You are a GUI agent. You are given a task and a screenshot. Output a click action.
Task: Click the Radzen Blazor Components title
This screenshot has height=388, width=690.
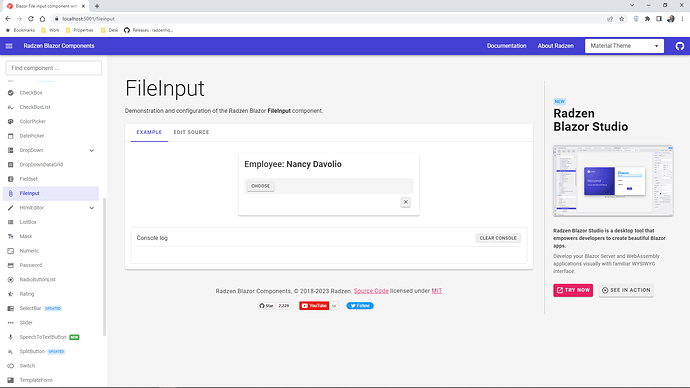[x=59, y=46]
